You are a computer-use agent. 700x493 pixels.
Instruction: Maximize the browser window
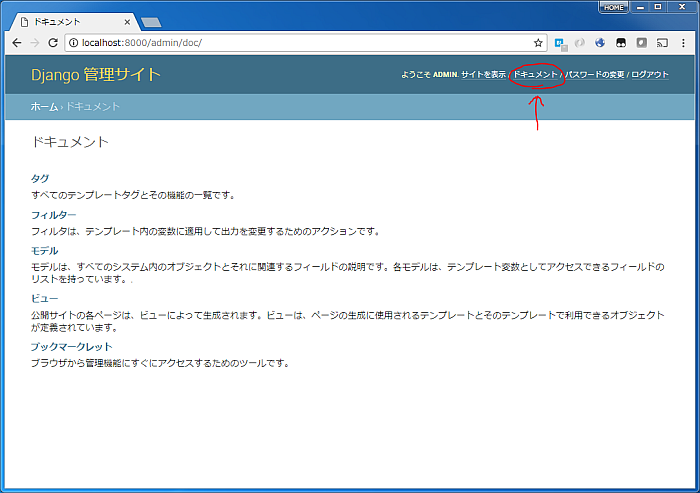658,7
